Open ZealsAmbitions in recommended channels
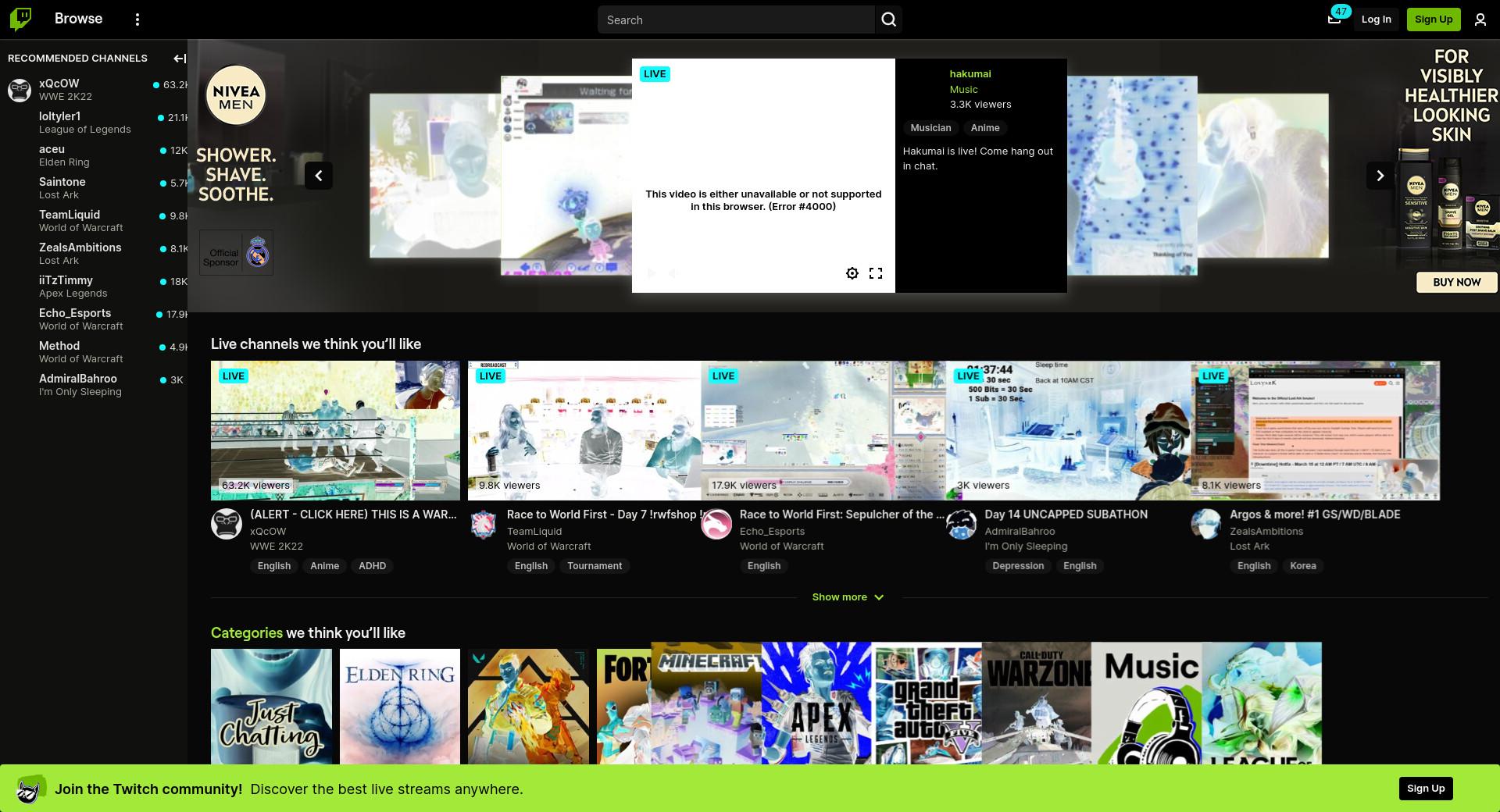Viewport: 1500px width, 812px height. [94, 254]
